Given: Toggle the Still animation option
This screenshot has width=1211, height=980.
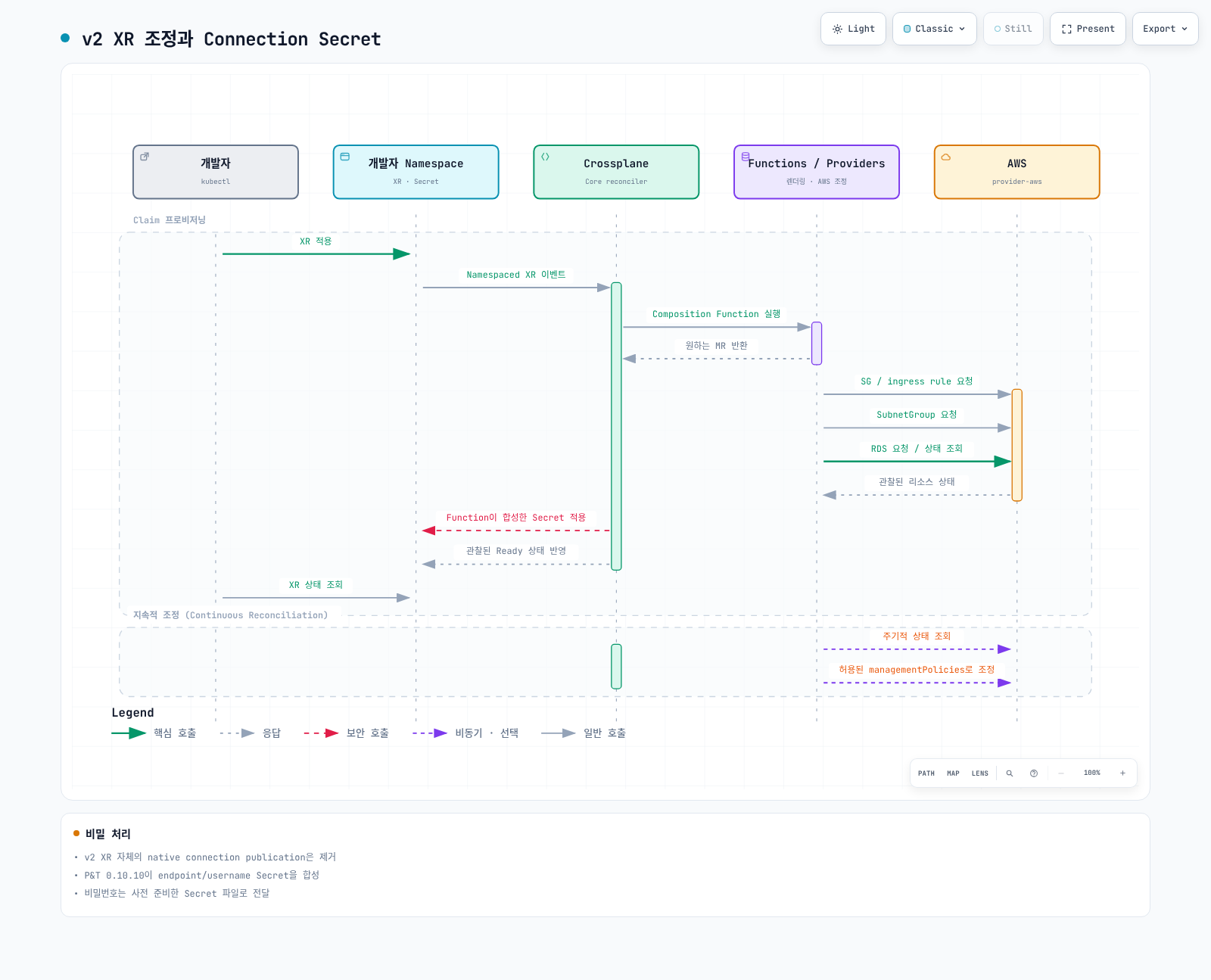Looking at the screenshot, I should tap(1013, 29).
